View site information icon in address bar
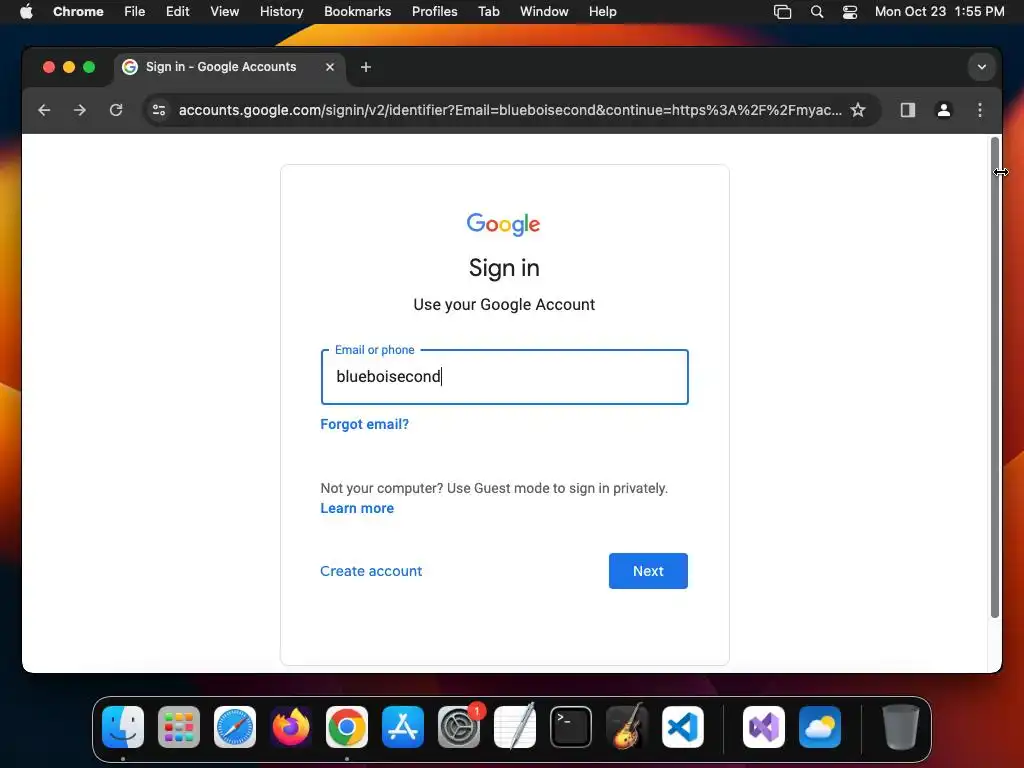Viewport: 1024px width, 768px height. click(159, 110)
